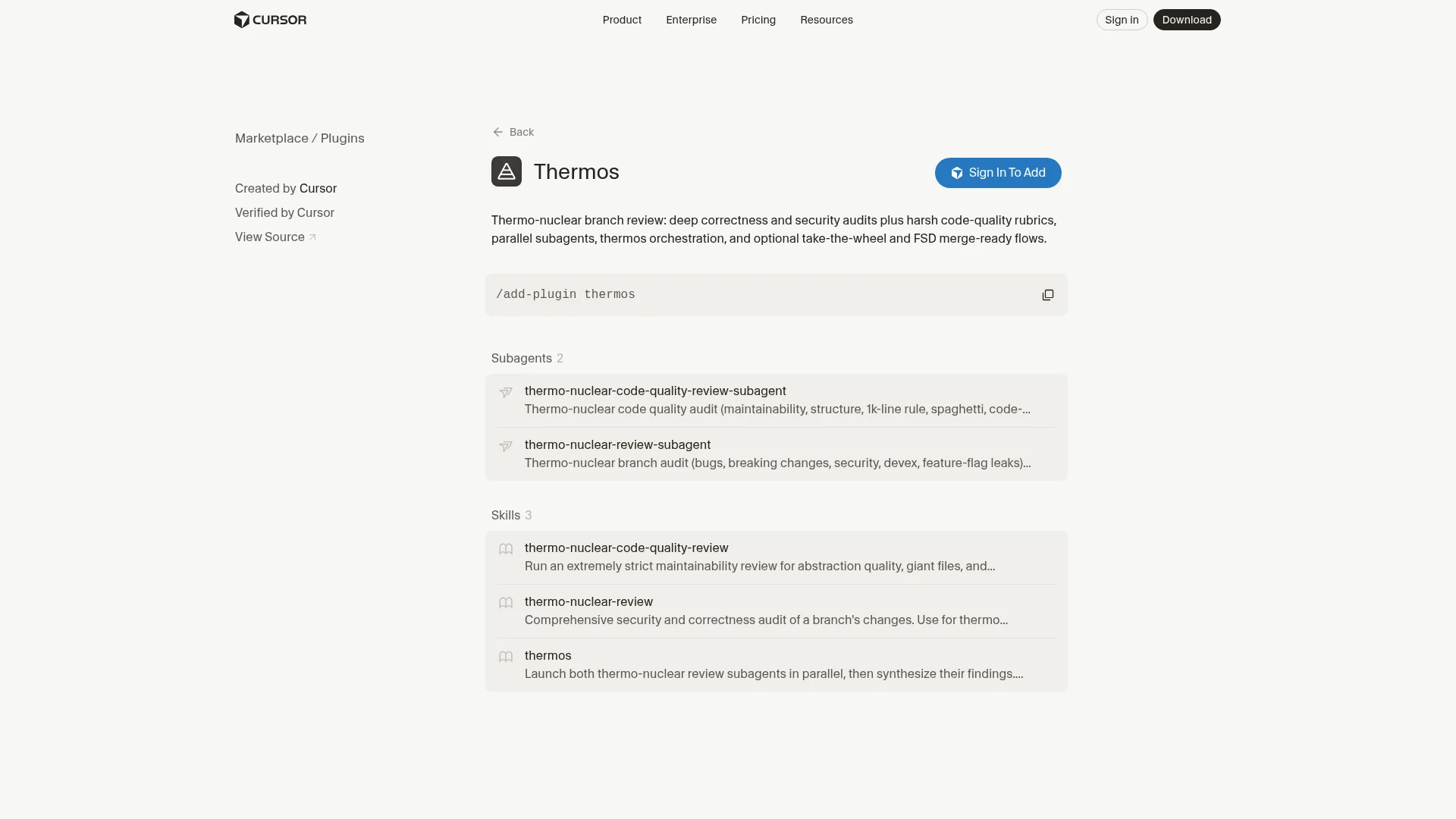Click the Thermos plugin triangle icon

507,171
